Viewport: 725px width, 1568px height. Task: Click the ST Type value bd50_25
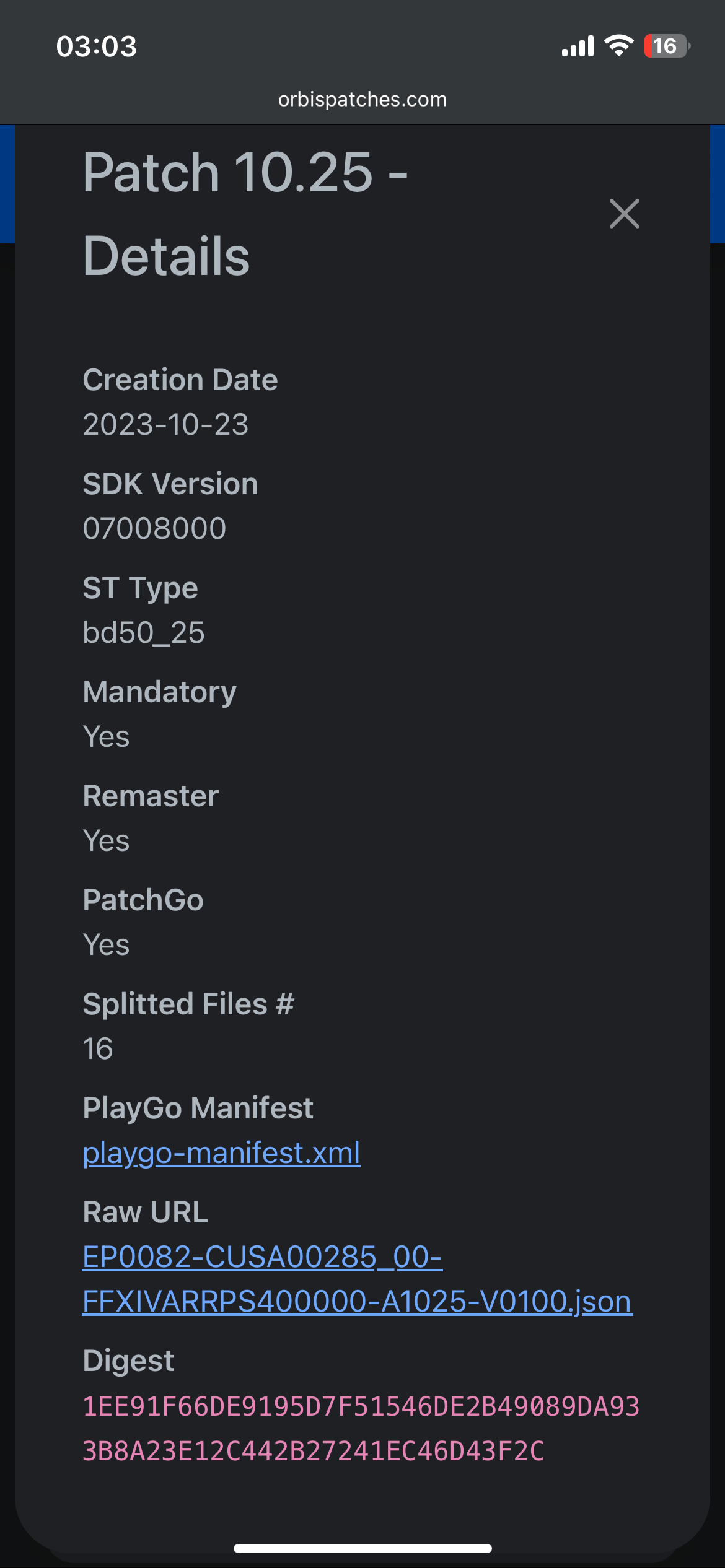[143, 633]
